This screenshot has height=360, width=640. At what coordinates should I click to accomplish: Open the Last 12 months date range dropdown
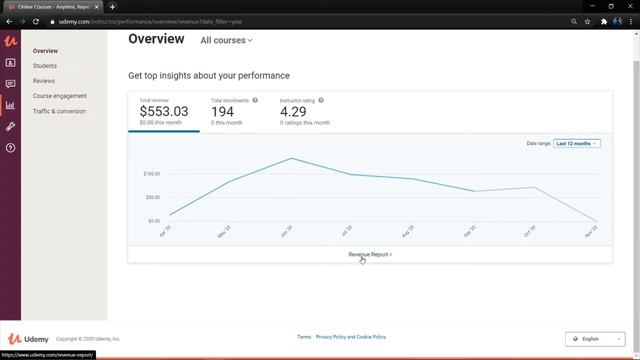coord(577,144)
